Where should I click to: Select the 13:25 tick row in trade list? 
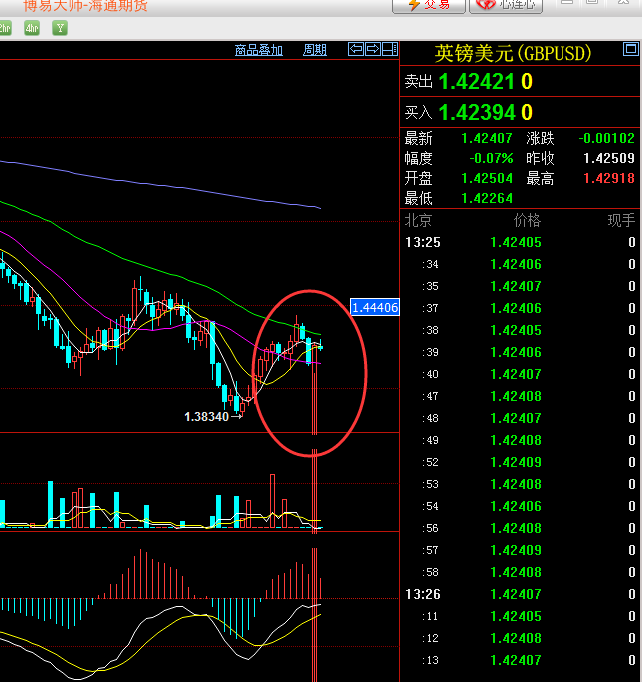tap(520, 242)
